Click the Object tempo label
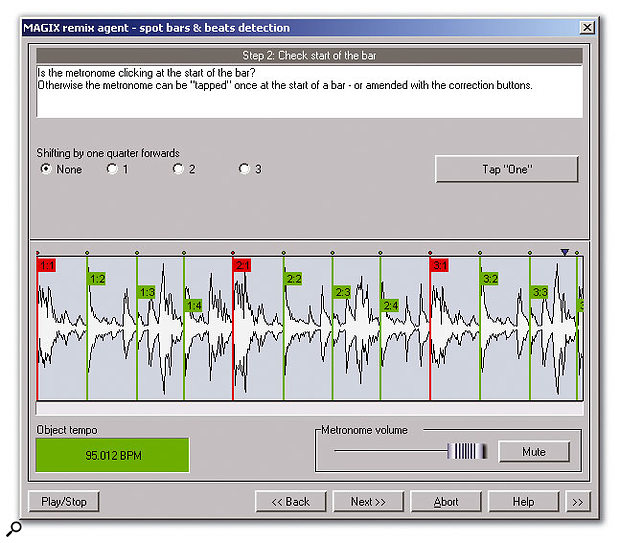 tap(67, 430)
